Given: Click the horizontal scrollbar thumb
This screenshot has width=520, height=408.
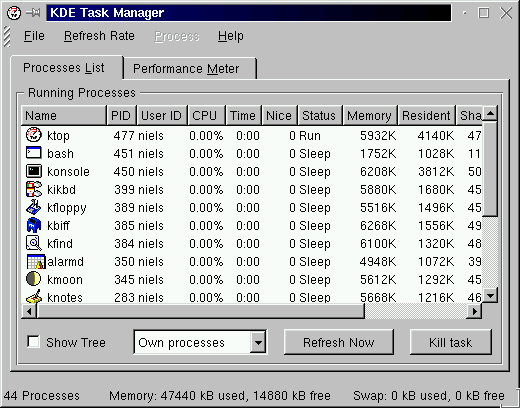Looking at the screenshot, I should 201,311.
